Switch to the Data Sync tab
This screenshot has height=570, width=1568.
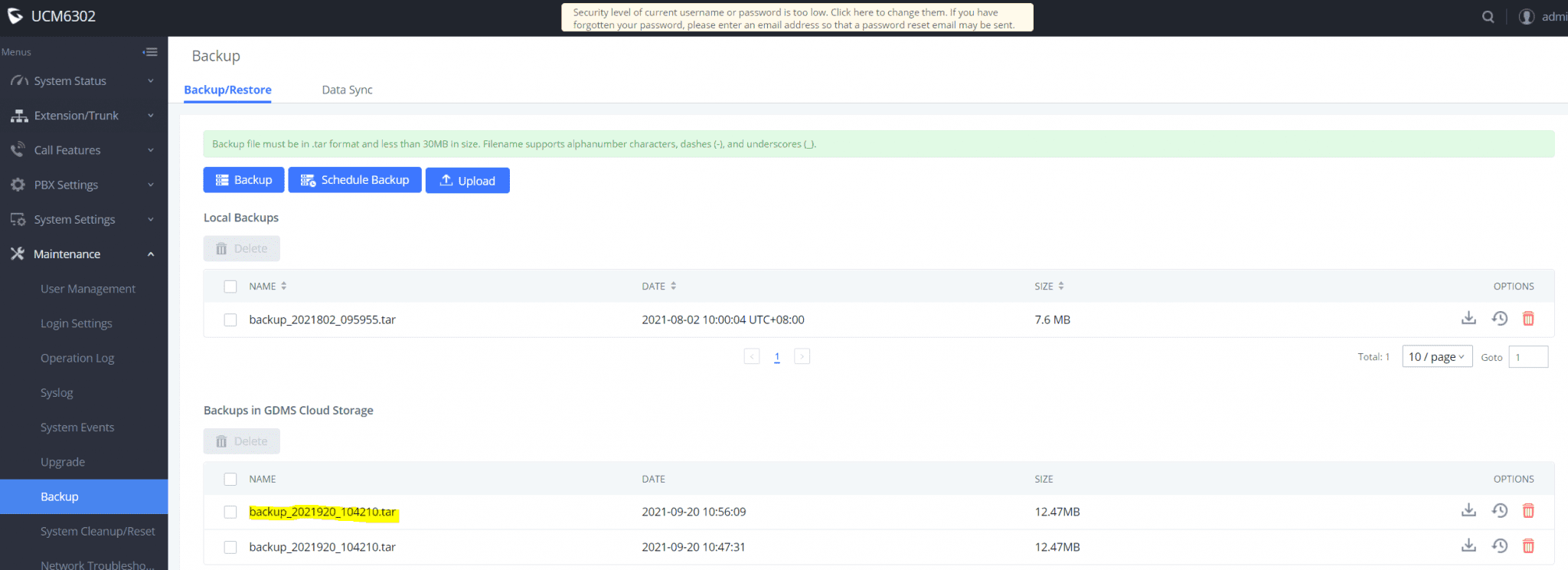[x=347, y=90]
